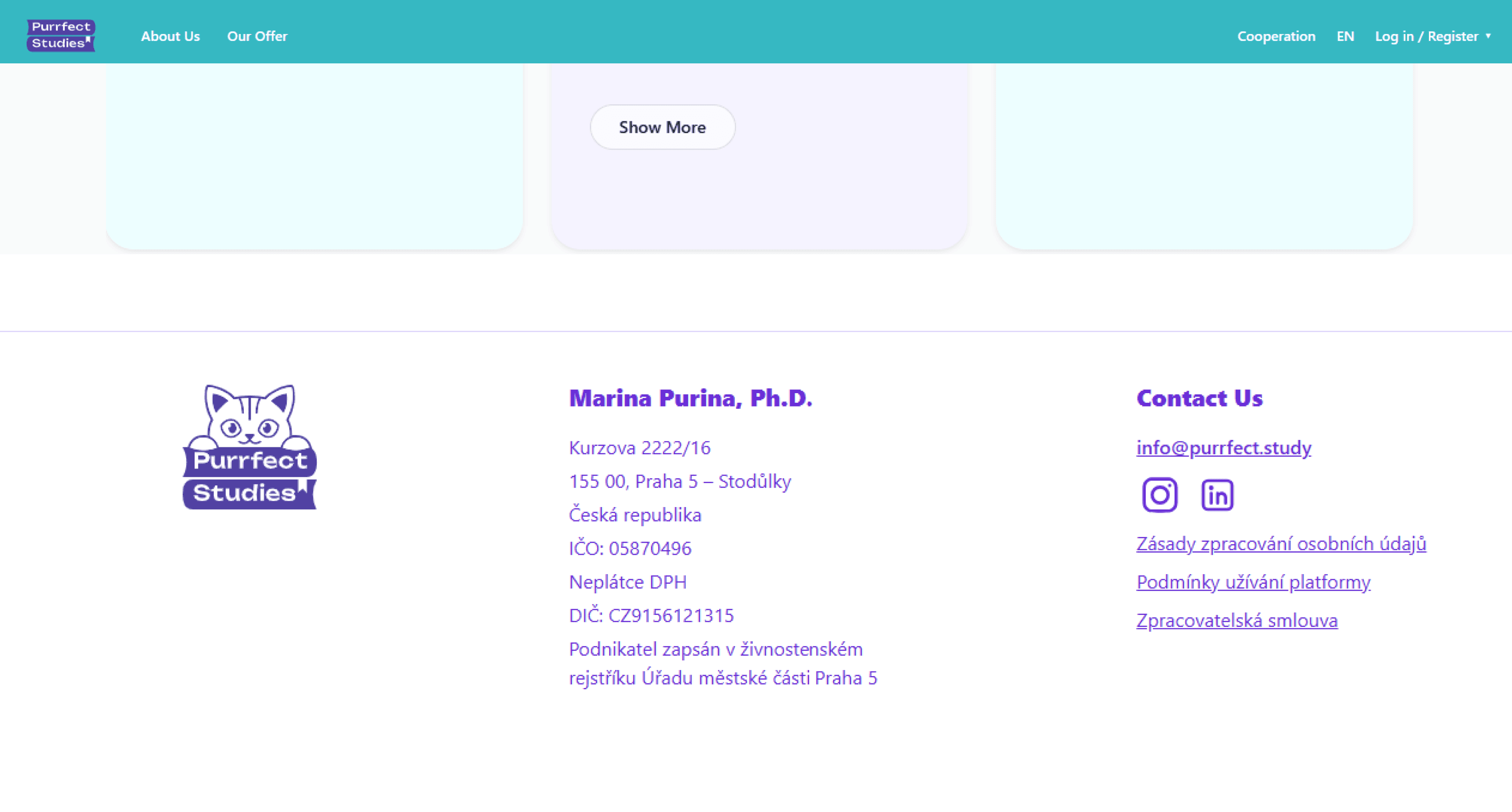Select the Contact Us heading
Screen dimensions: 1512x812
coord(1200,398)
